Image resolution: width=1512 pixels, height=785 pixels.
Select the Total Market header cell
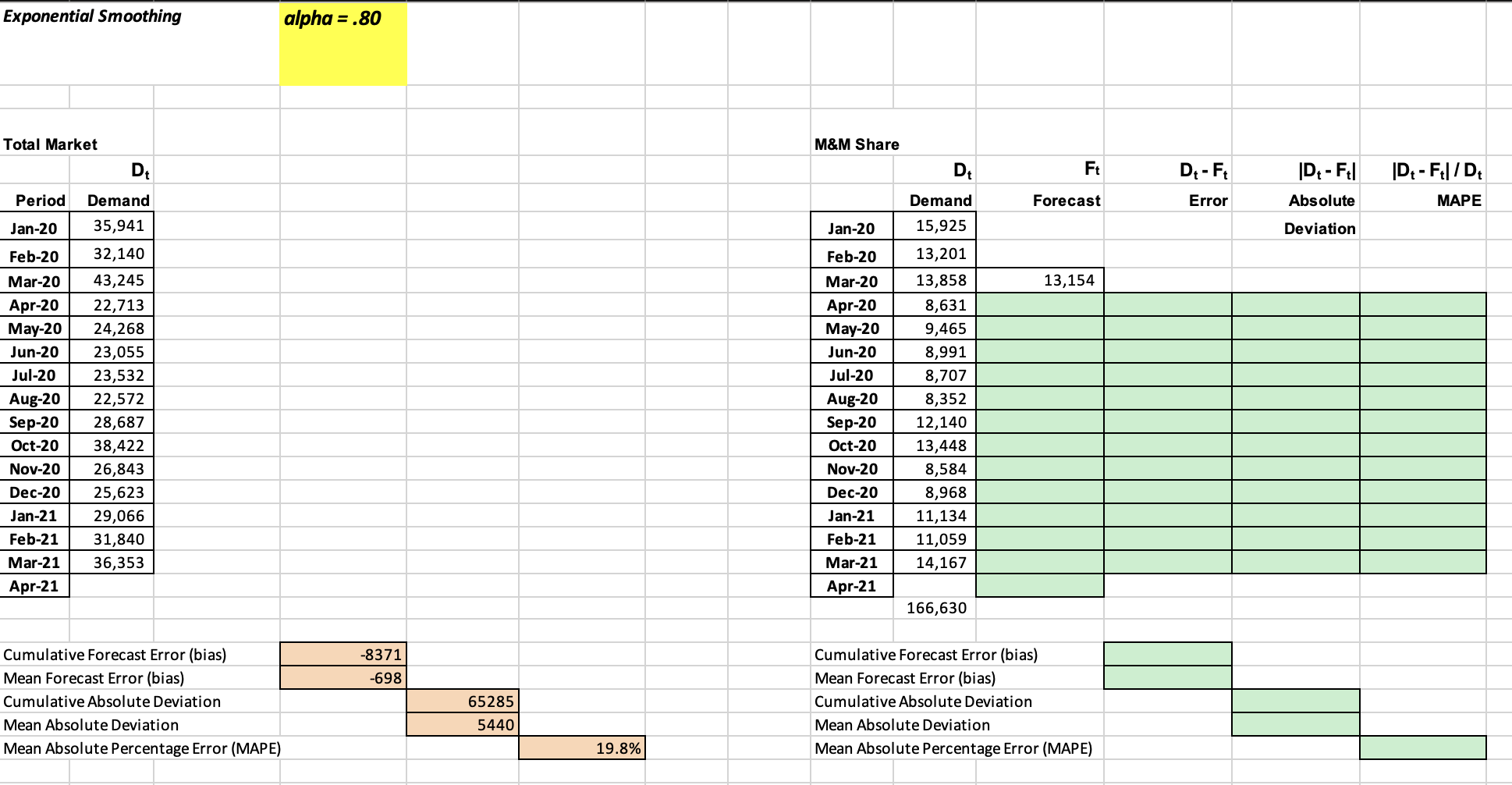tap(50, 144)
